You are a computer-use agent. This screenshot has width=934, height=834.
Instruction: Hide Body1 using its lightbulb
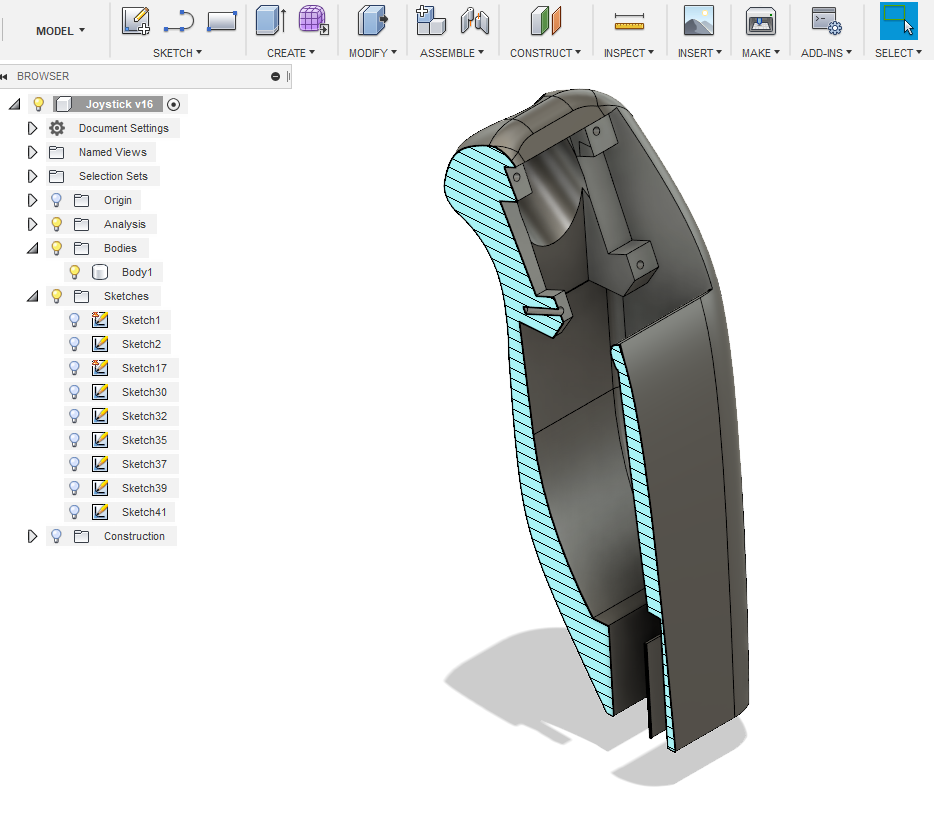[x=74, y=272]
